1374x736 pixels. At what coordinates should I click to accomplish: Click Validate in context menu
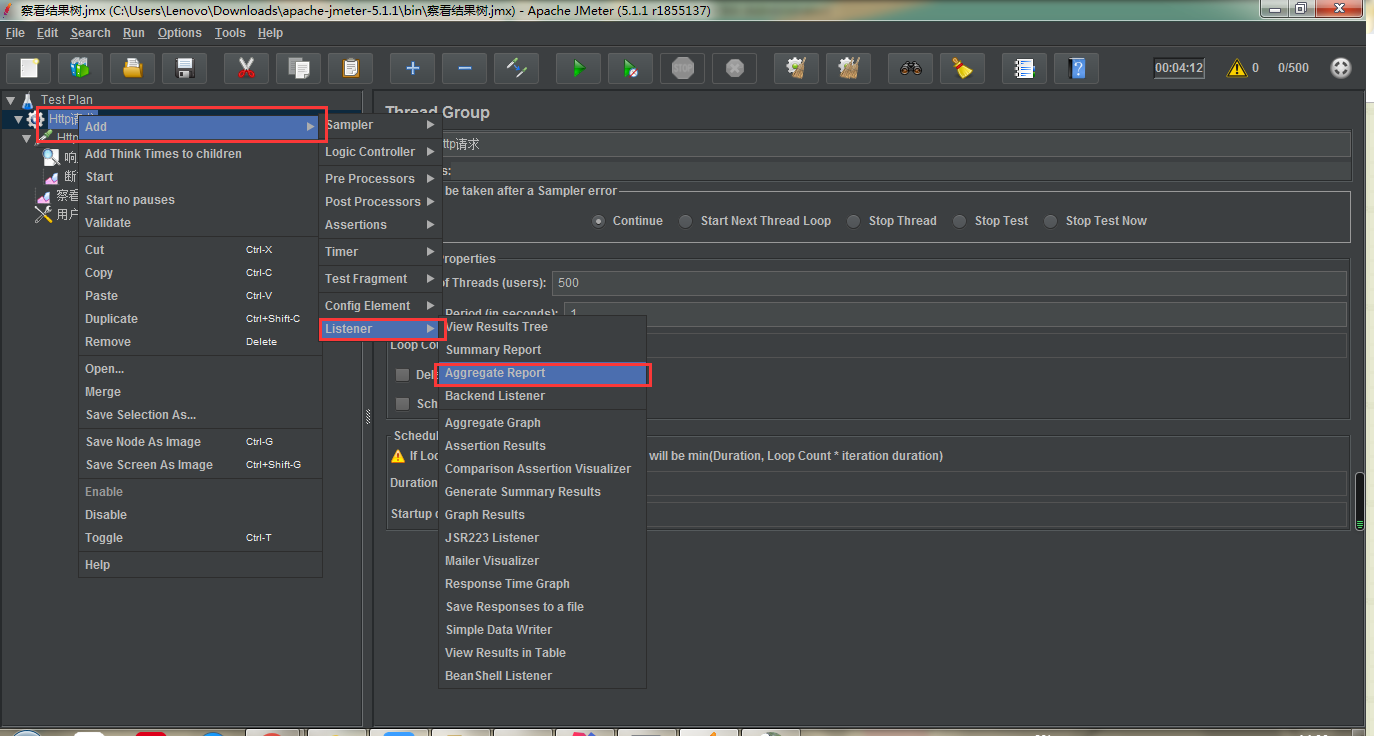[200, 223]
